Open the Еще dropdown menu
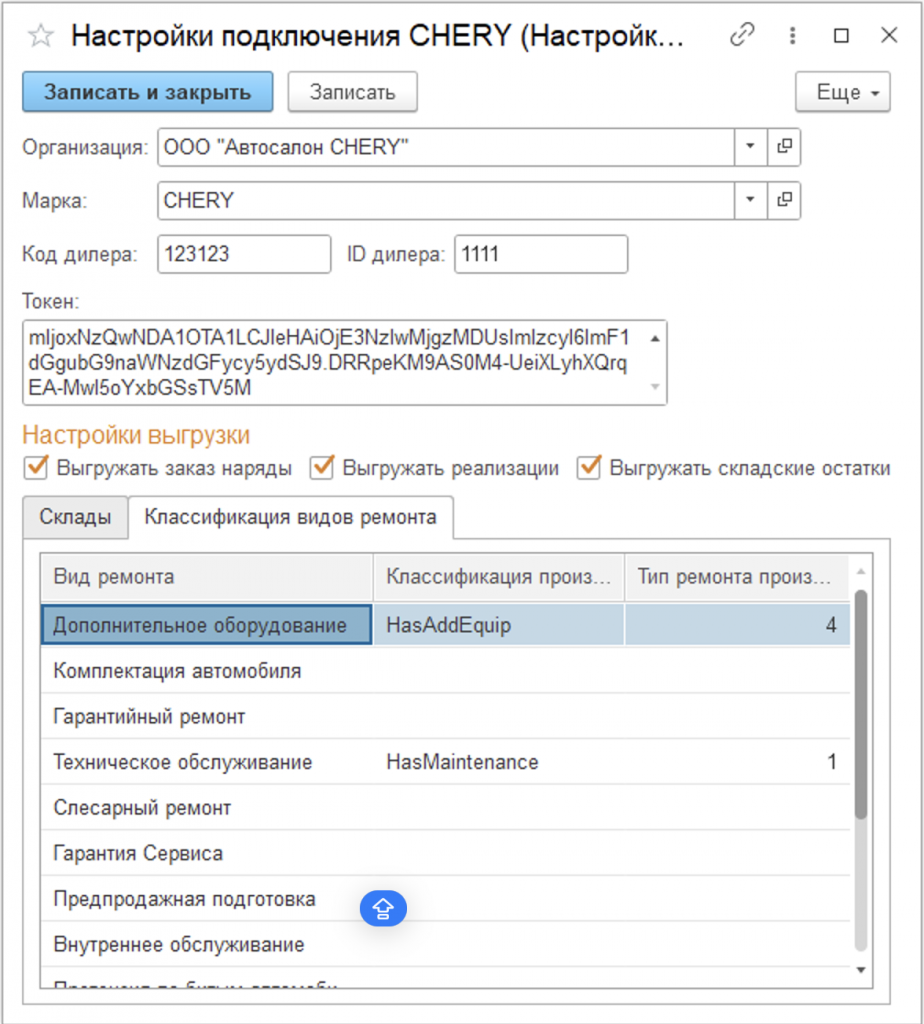This screenshot has width=924, height=1024. tap(842, 92)
